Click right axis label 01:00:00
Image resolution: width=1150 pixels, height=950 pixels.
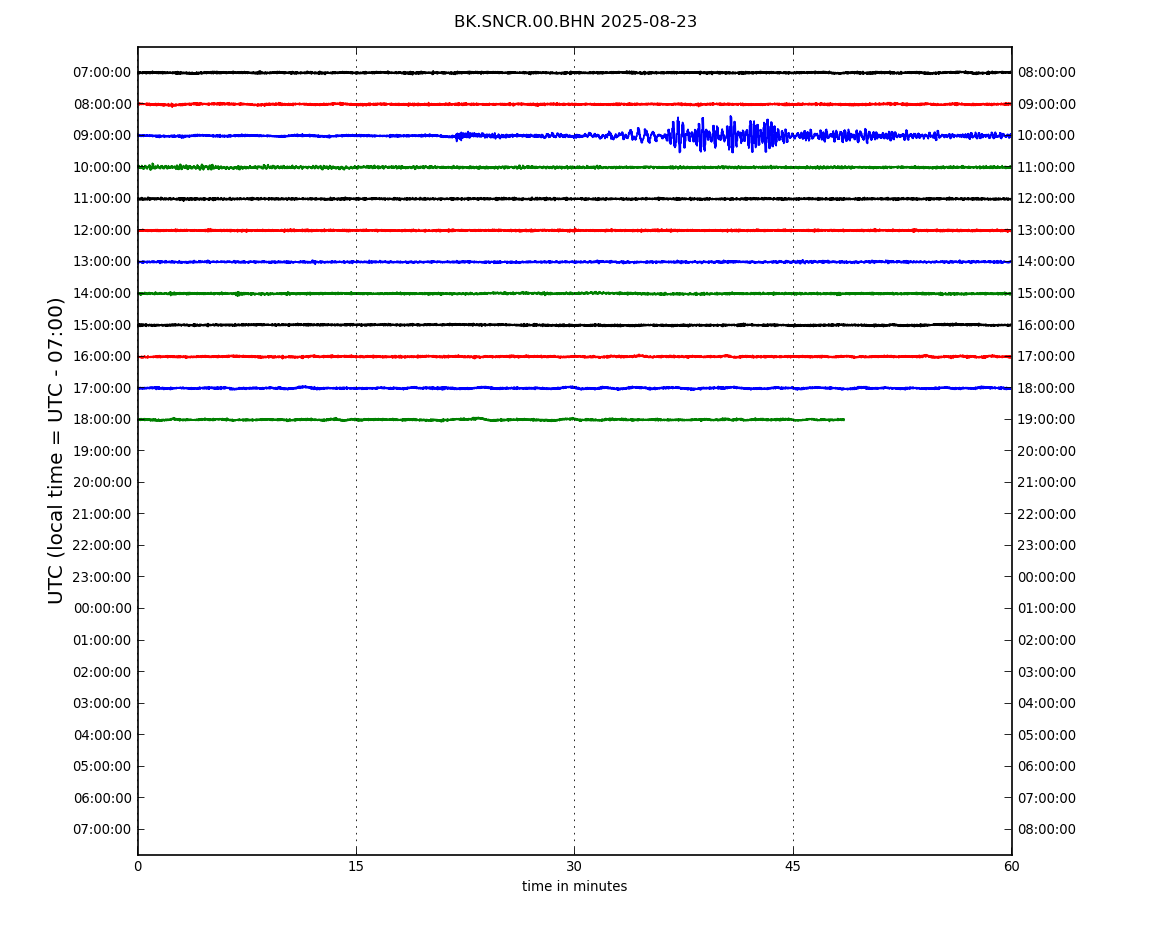tap(1047, 609)
